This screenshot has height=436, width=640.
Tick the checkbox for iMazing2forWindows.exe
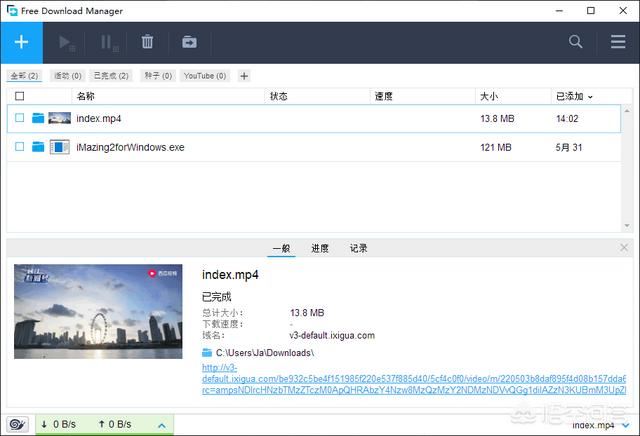click(19, 146)
